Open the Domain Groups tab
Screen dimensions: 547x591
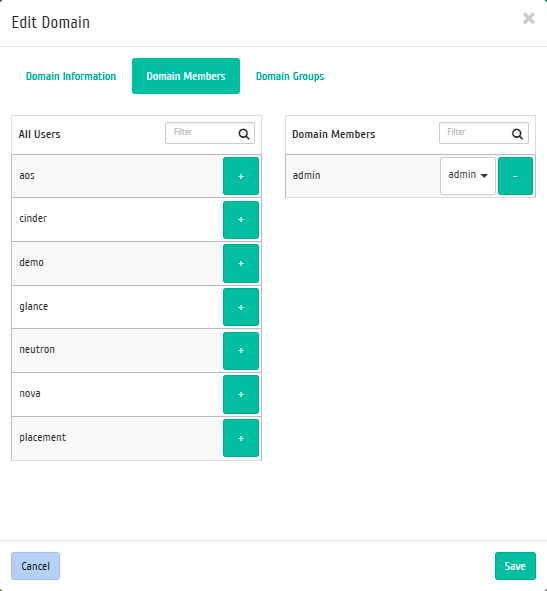(x=290, y=76)
